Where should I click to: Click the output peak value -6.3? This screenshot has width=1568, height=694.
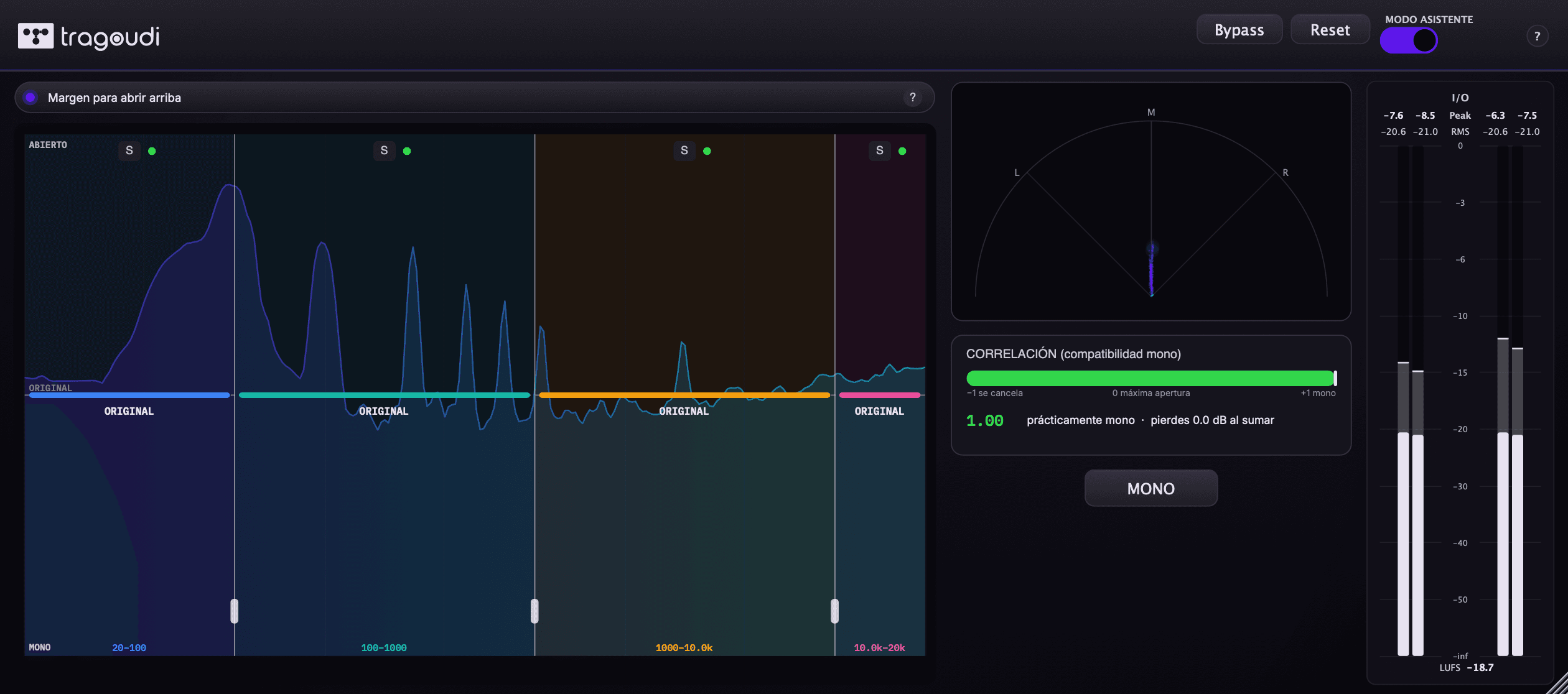1495,116
